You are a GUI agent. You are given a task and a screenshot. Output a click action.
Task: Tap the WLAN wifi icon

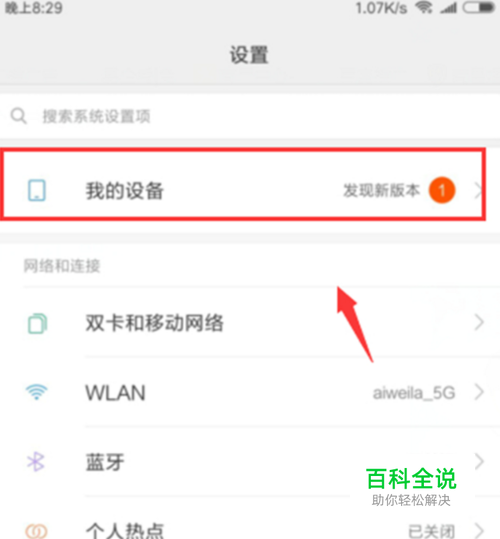click(36, 392)
